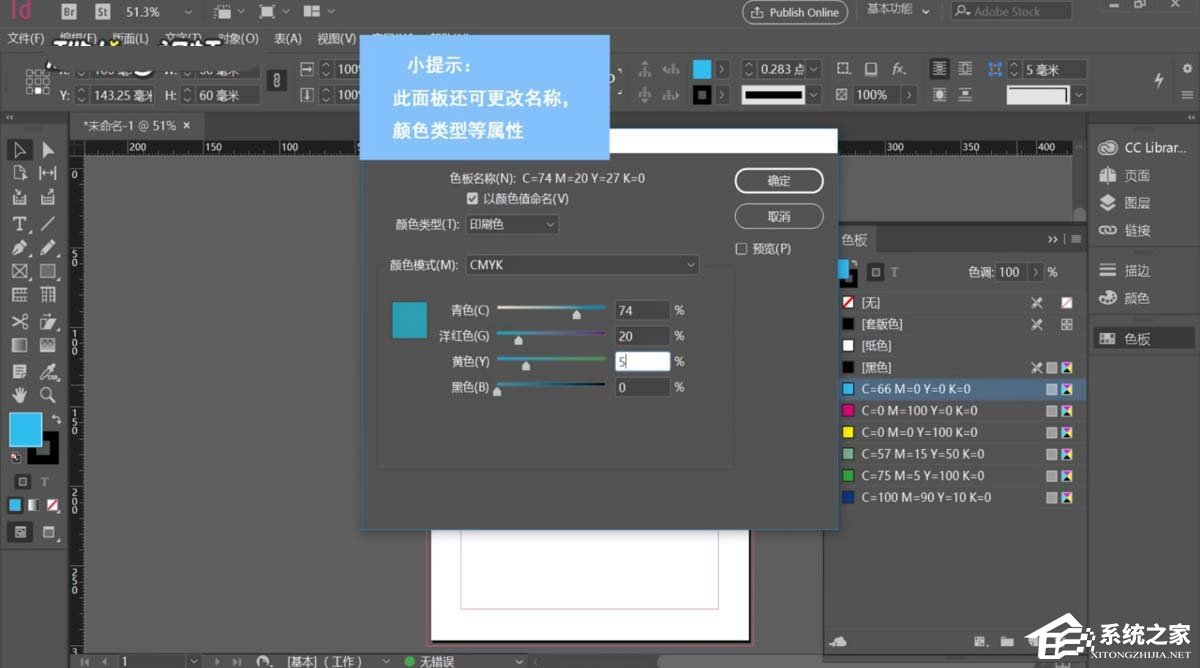Activate the Type tool
This screenshot has height=668, width=1200.
tap(19, 223)
